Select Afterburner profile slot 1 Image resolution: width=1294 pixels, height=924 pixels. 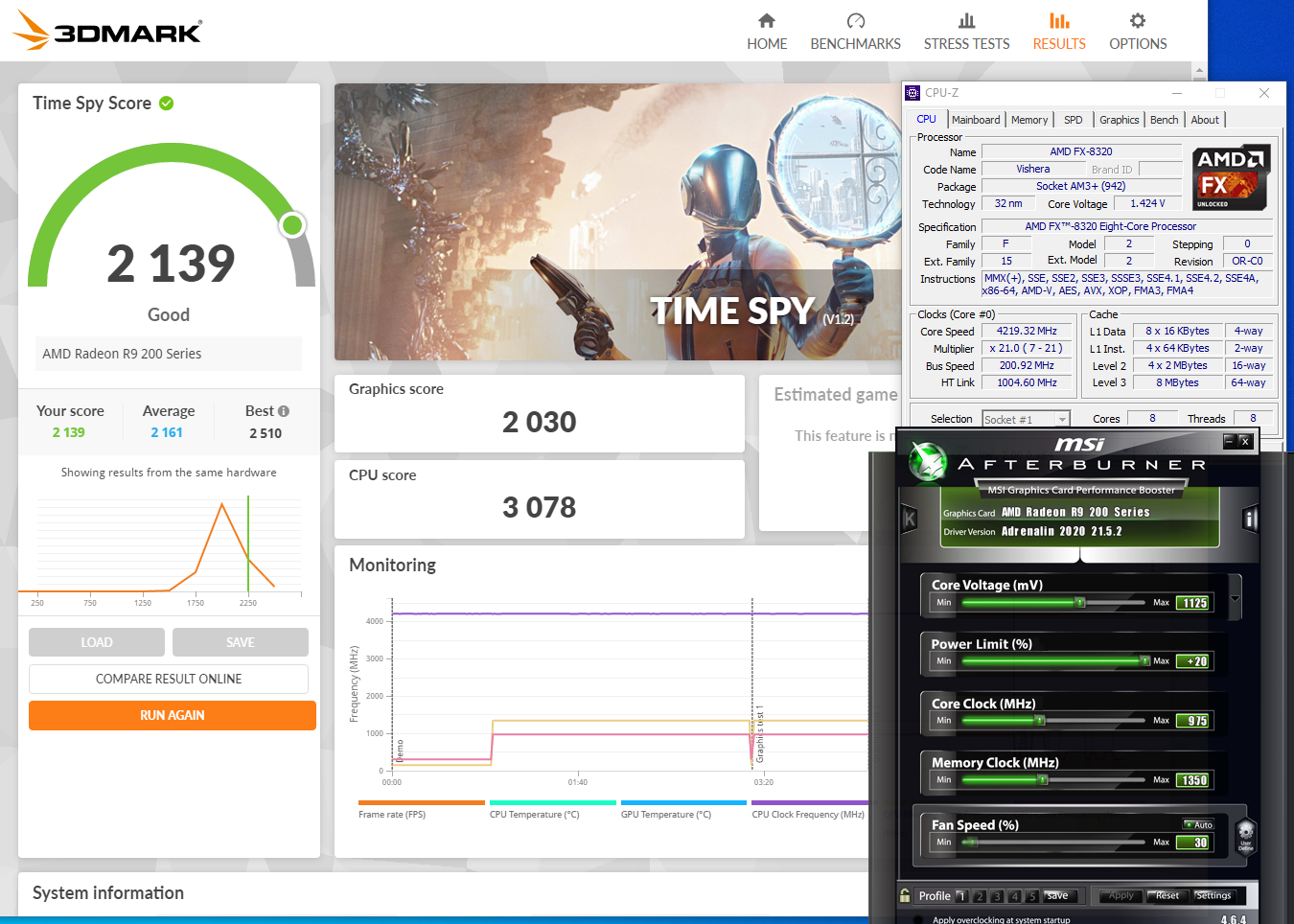click(962, 896)
